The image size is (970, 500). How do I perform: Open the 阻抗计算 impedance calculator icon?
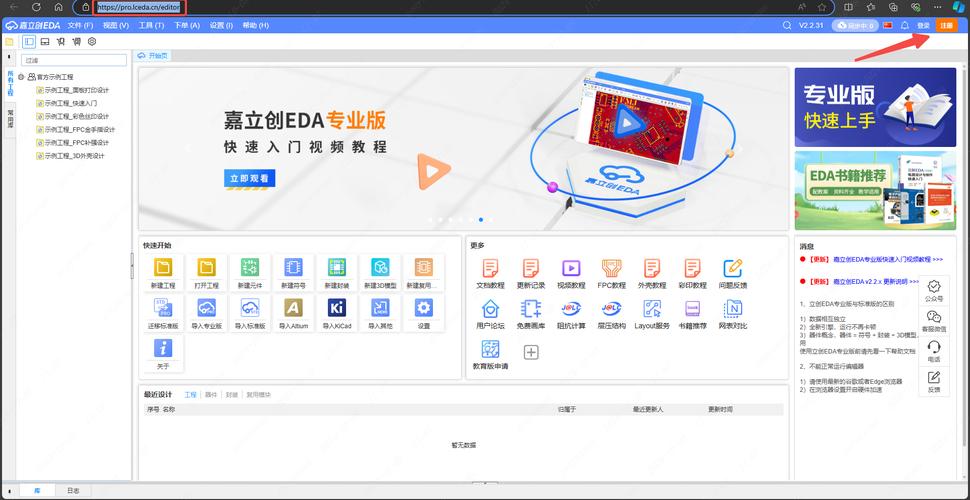pos(571,308)
